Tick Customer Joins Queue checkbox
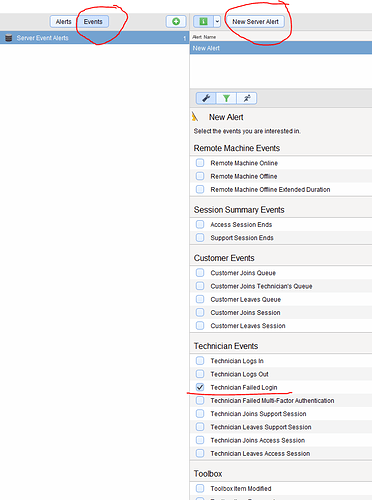Screen dimensions: 372x500 [200, 273]
